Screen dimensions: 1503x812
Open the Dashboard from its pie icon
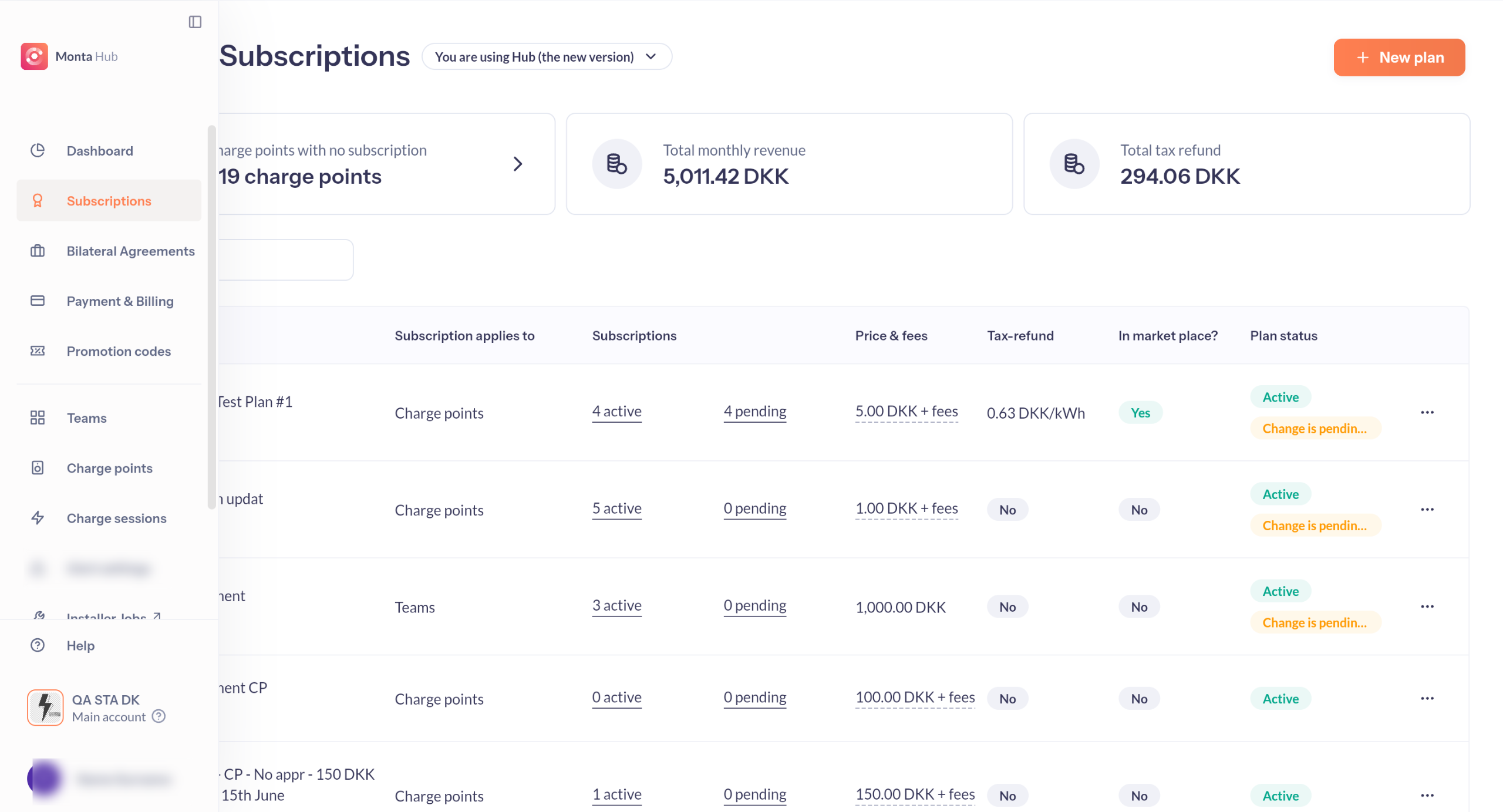pos(38,150)
